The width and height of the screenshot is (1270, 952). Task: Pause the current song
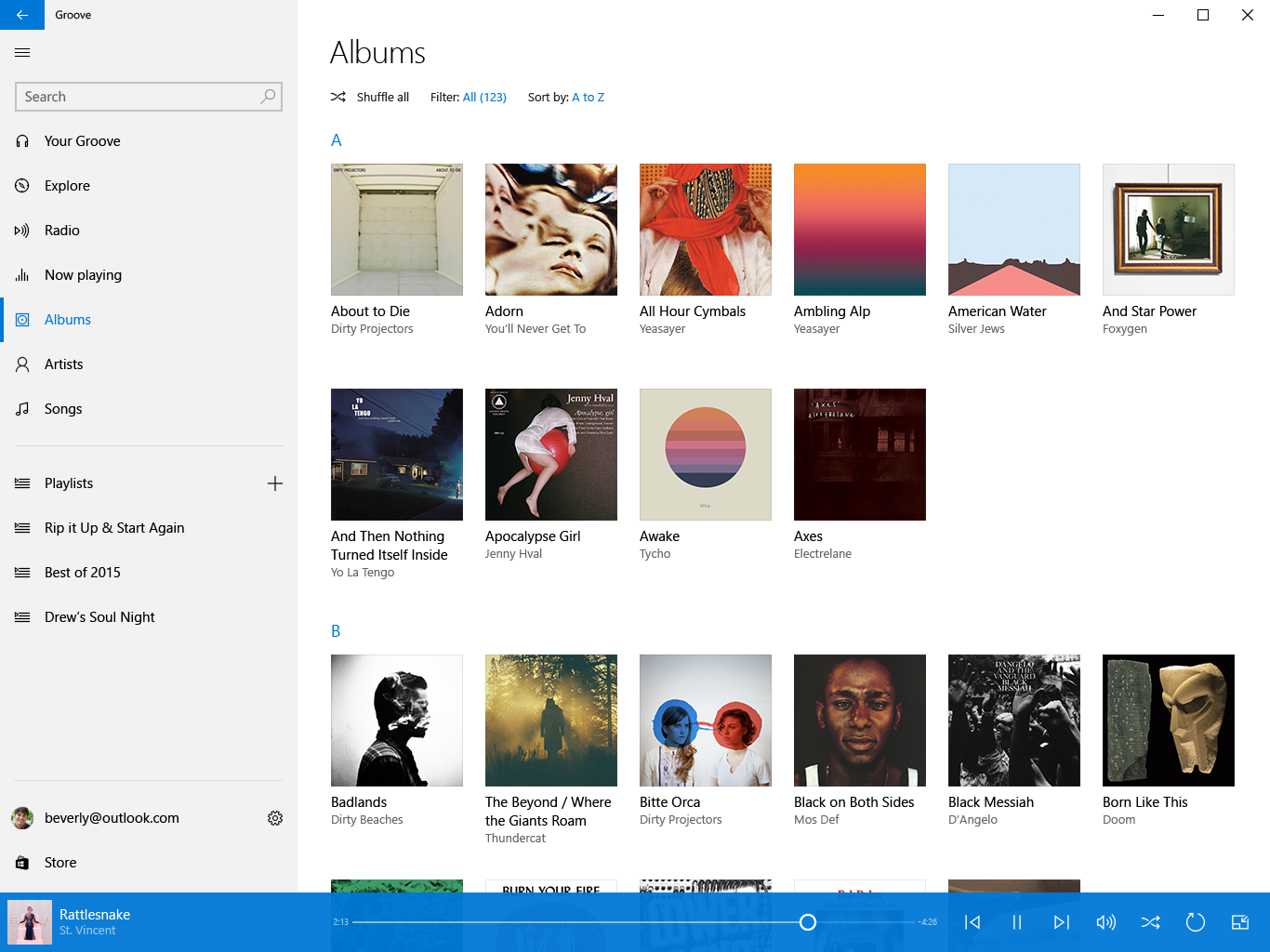pyautogui.click(x=1017, y=922)
